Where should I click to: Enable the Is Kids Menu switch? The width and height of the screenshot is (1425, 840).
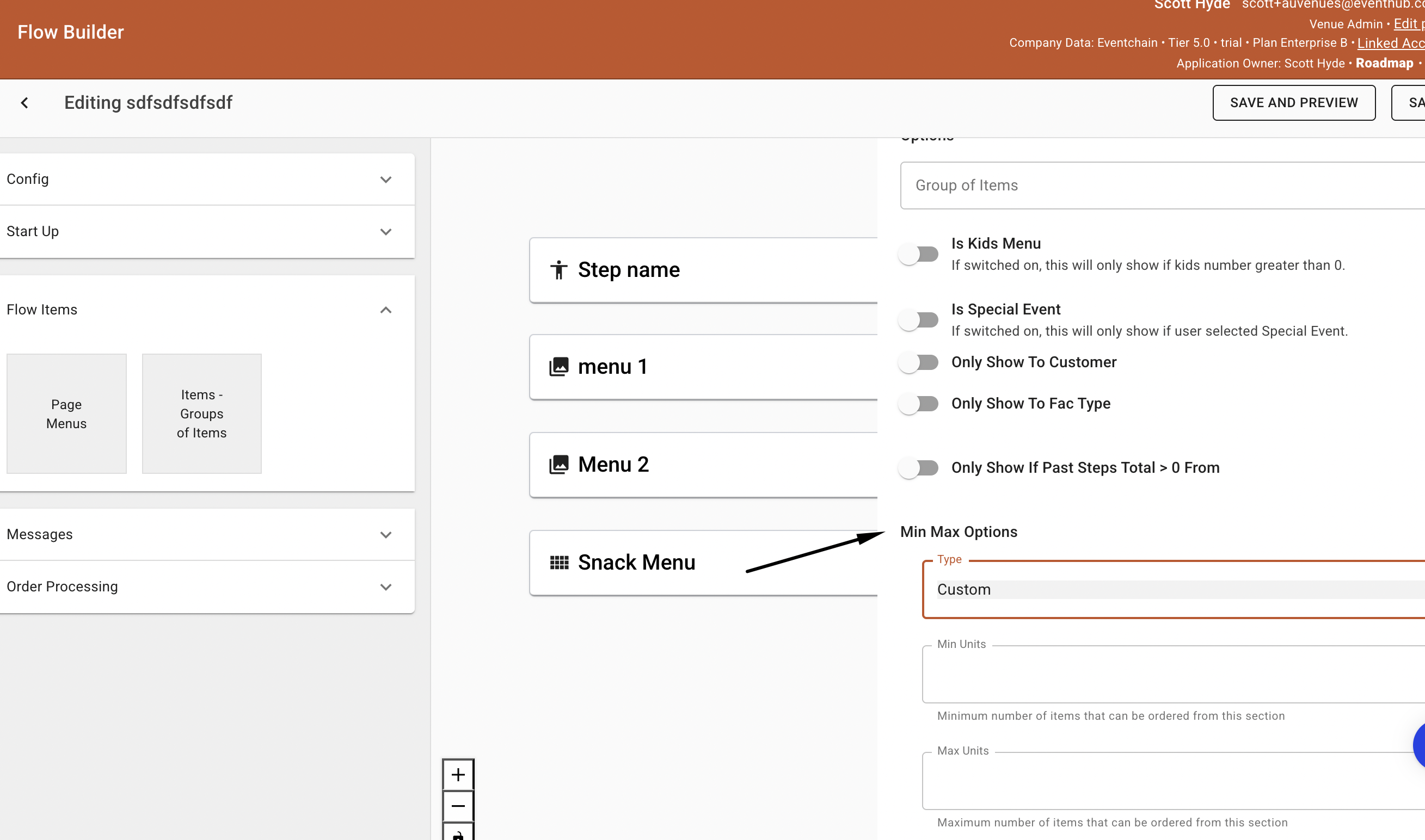tap(918, 254)
